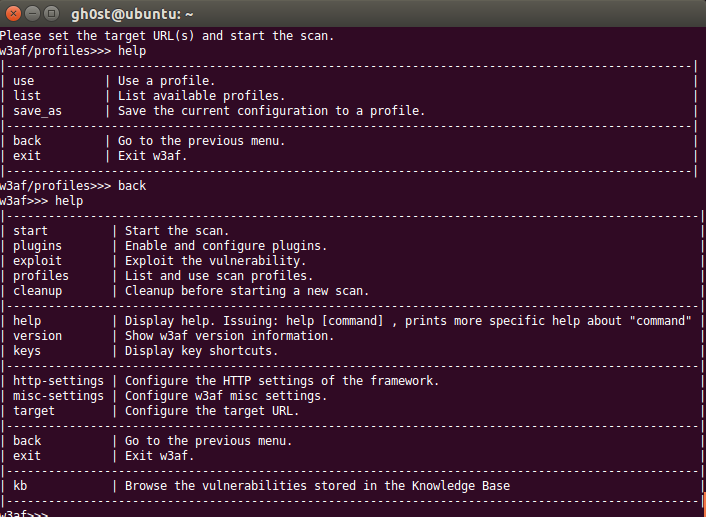The image size is (706, 517).
Task: Click the 'keys' command entry
Action: pos(27,350)
